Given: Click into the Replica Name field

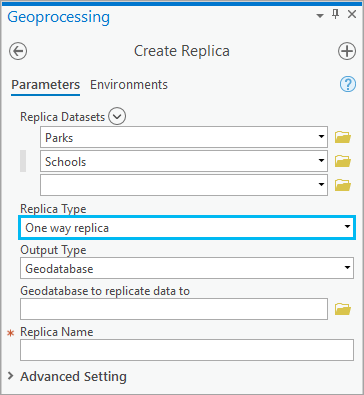Looking at the screenshot, I should 187,350.
